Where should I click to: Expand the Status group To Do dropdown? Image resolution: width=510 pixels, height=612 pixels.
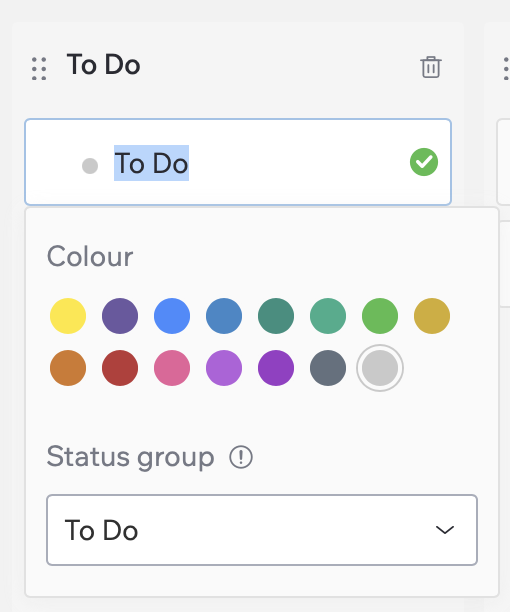point(262,530)
